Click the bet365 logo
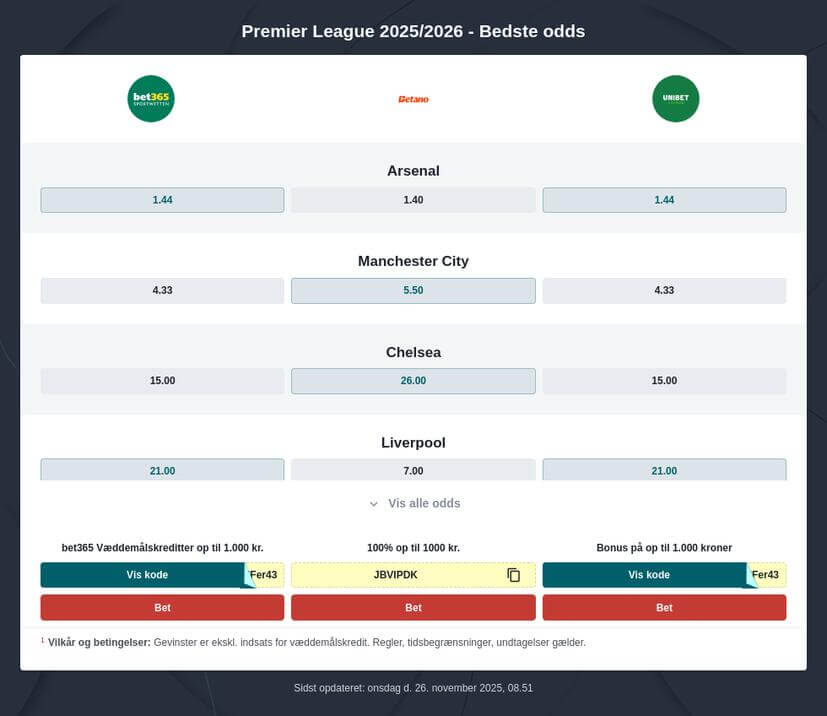Viewport: 827px width, 716px height. pos(150,98)
